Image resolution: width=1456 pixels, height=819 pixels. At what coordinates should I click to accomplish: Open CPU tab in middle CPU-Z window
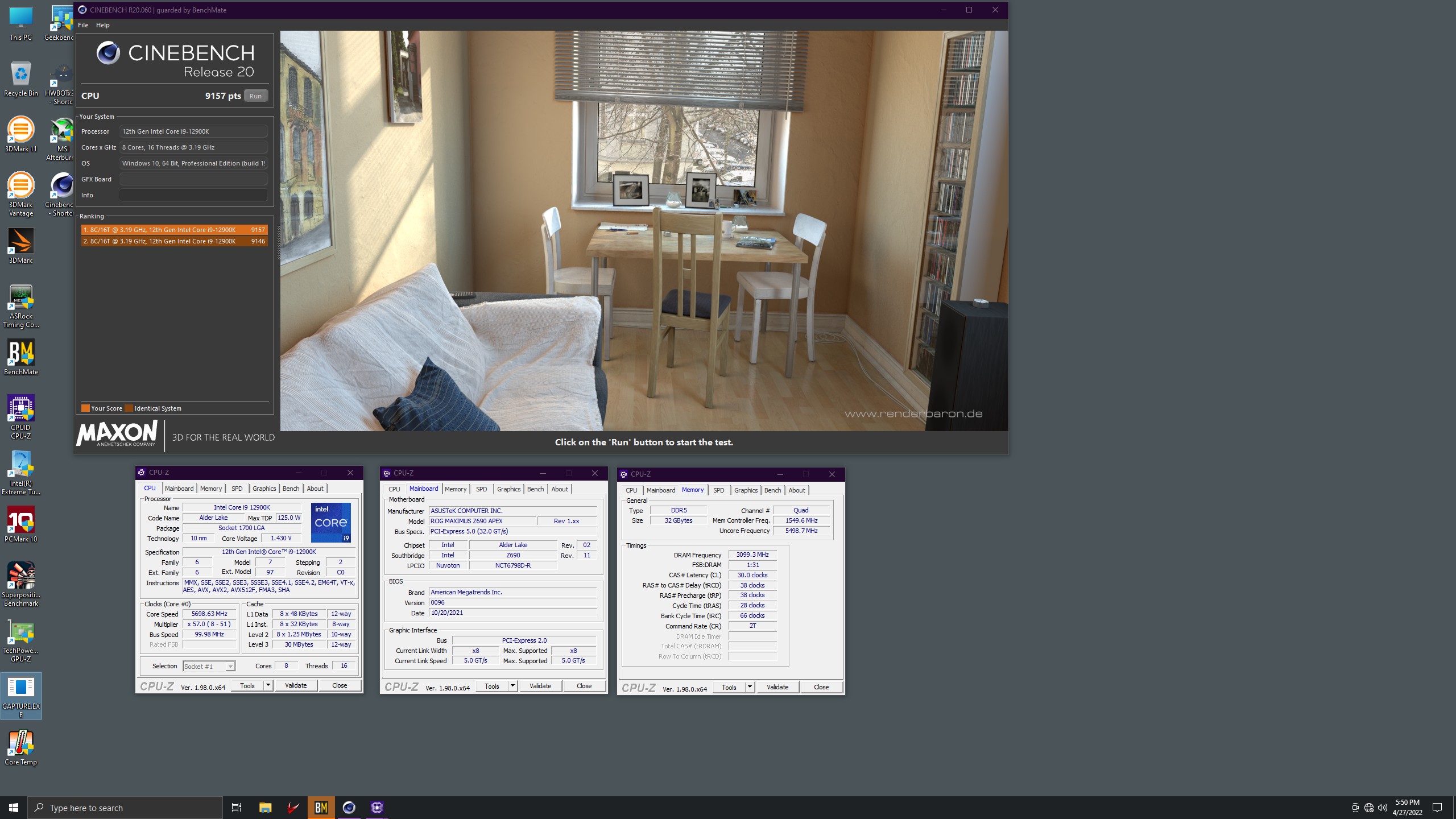click(394, 489)
